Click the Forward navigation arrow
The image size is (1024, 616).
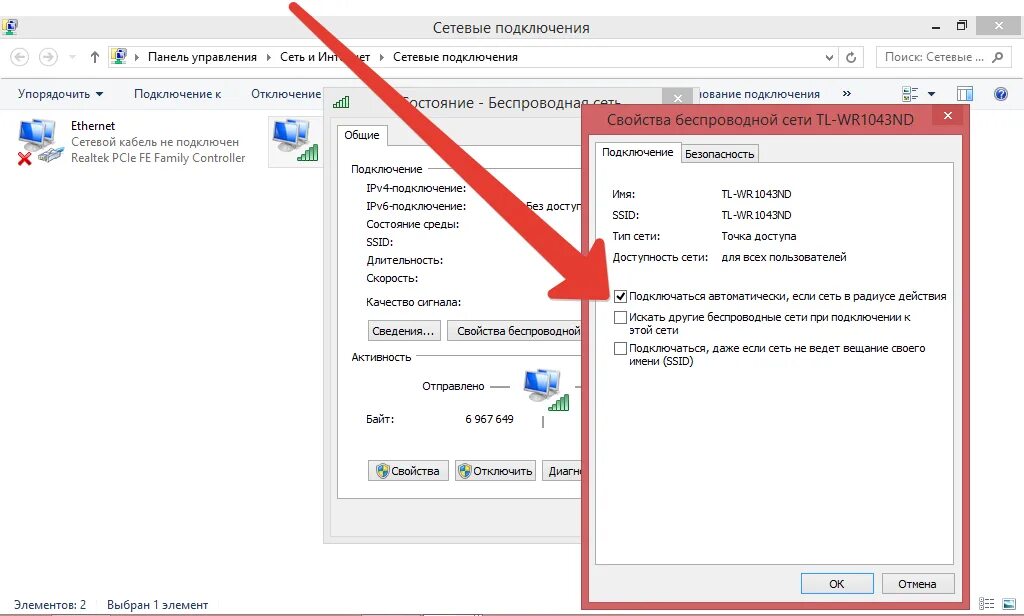tap(48, 57)
